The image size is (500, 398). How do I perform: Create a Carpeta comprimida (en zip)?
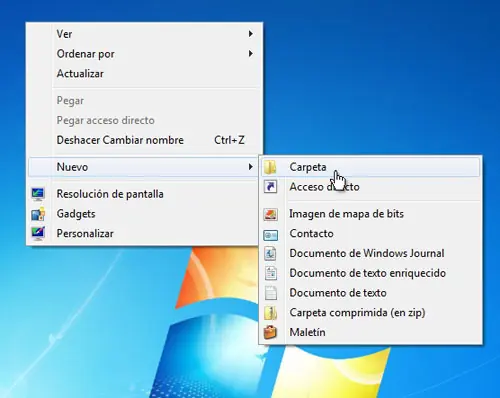point(371,313)
